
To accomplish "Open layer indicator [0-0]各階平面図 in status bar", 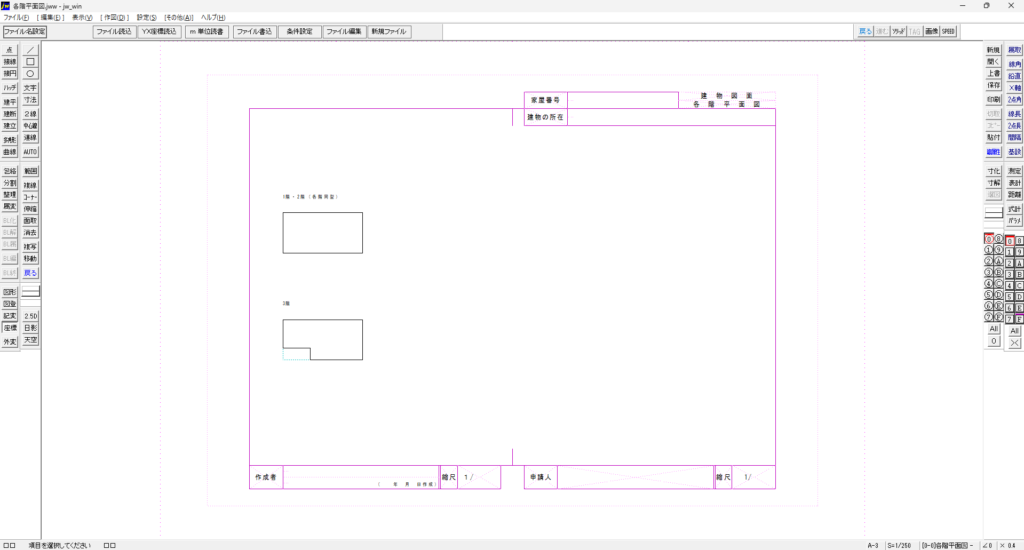I will click(x=948, y=545).
